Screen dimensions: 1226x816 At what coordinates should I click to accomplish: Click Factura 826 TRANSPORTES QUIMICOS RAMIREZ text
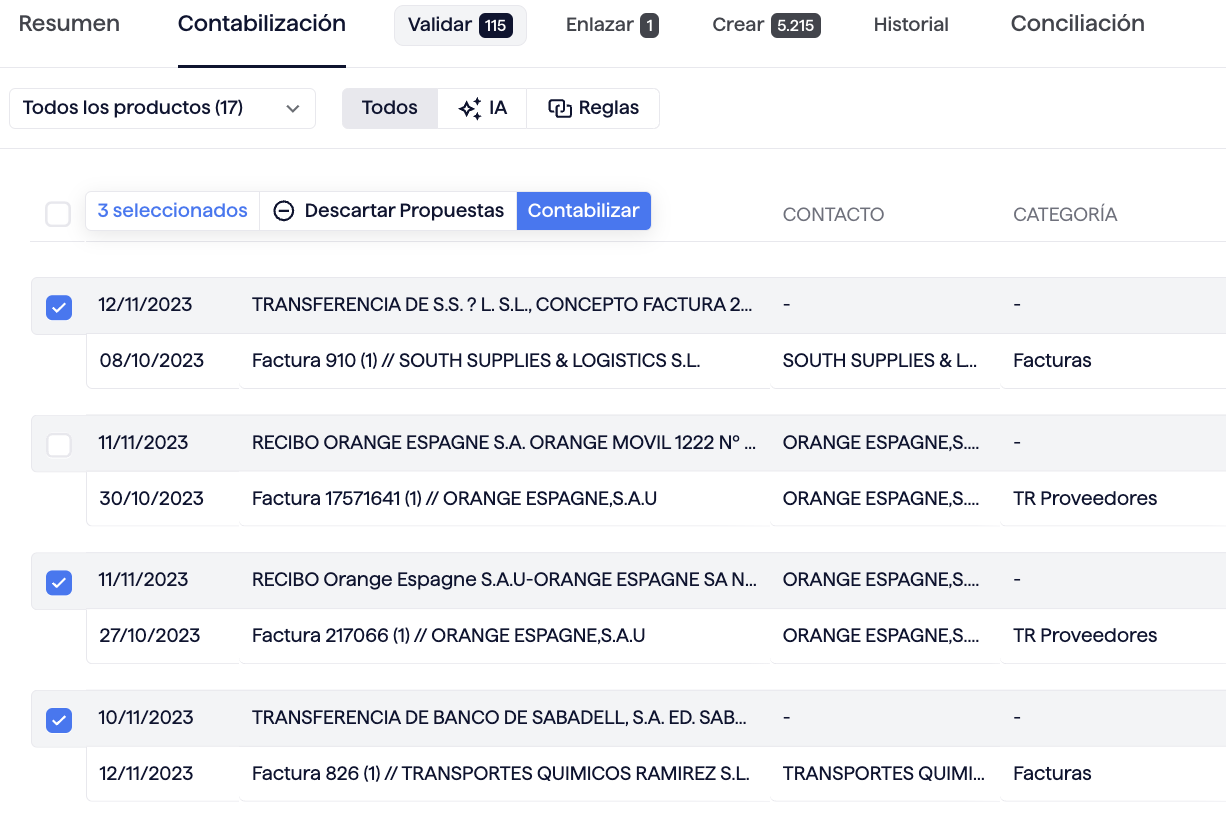click(x=501, y=774)
